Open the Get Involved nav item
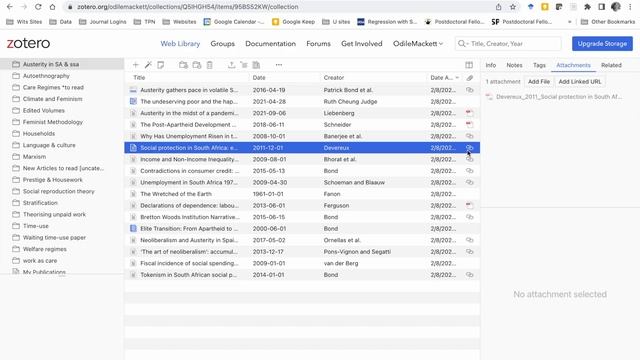 (x=362, y=44)
